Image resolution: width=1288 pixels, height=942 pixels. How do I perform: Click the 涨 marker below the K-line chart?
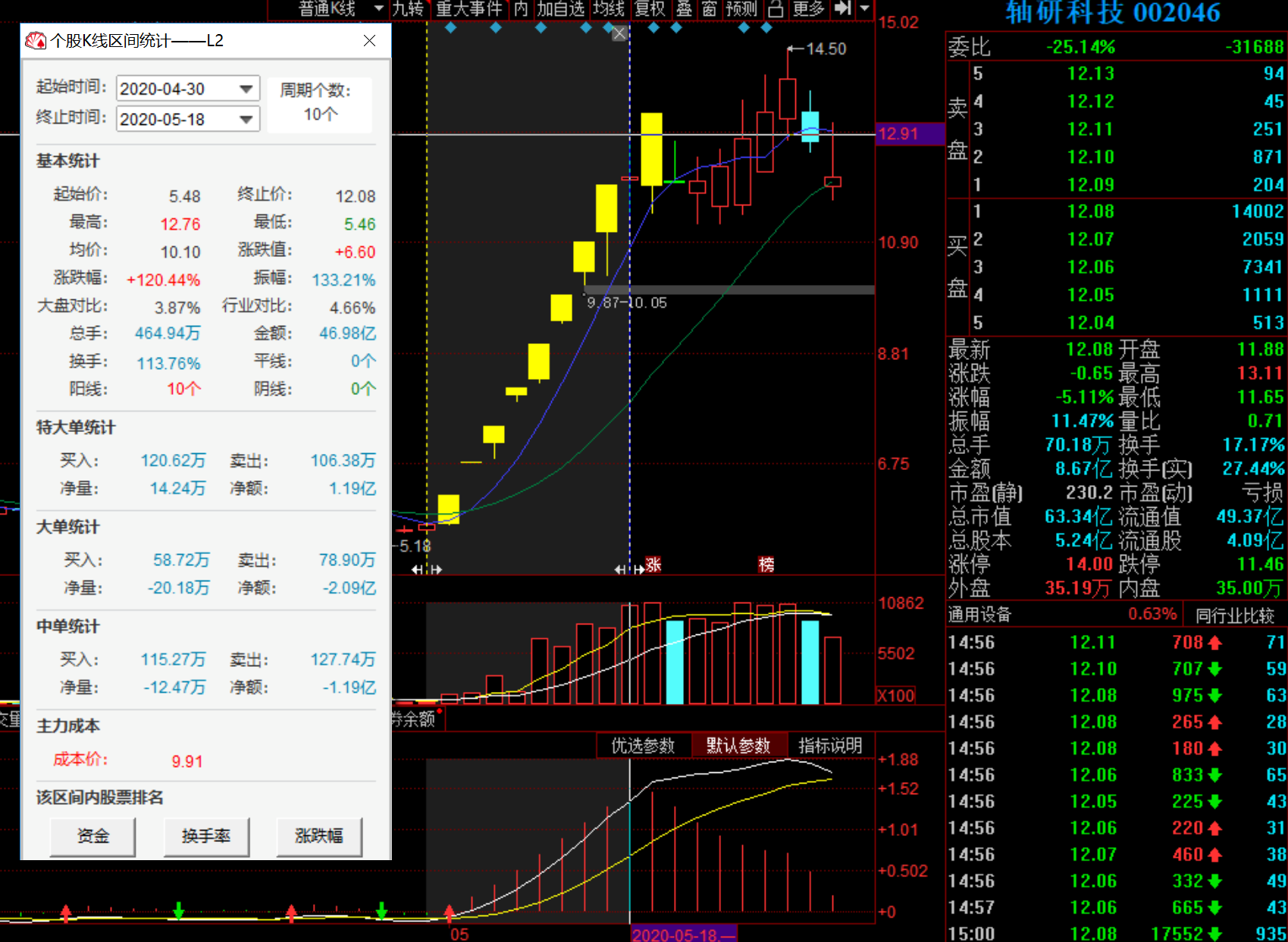653,565
